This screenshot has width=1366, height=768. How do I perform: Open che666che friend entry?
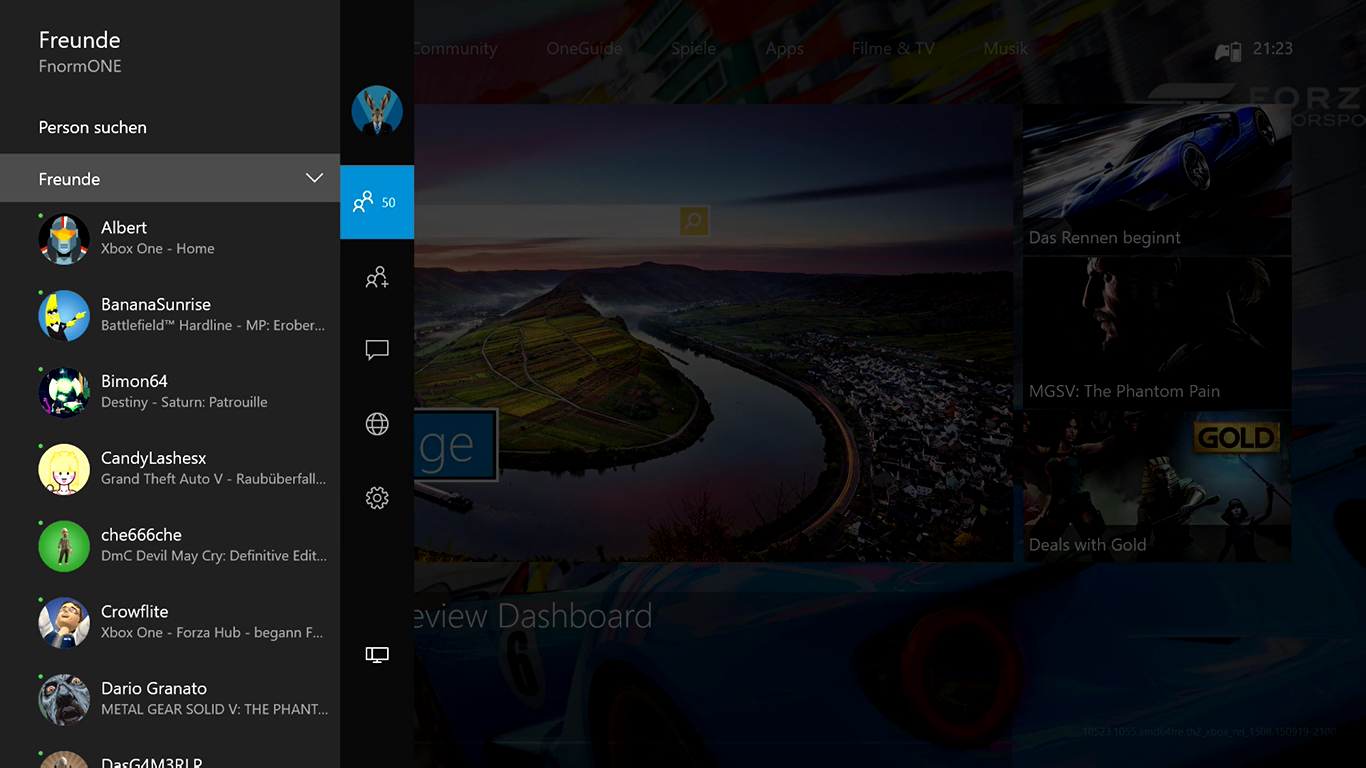coord(170,546)
